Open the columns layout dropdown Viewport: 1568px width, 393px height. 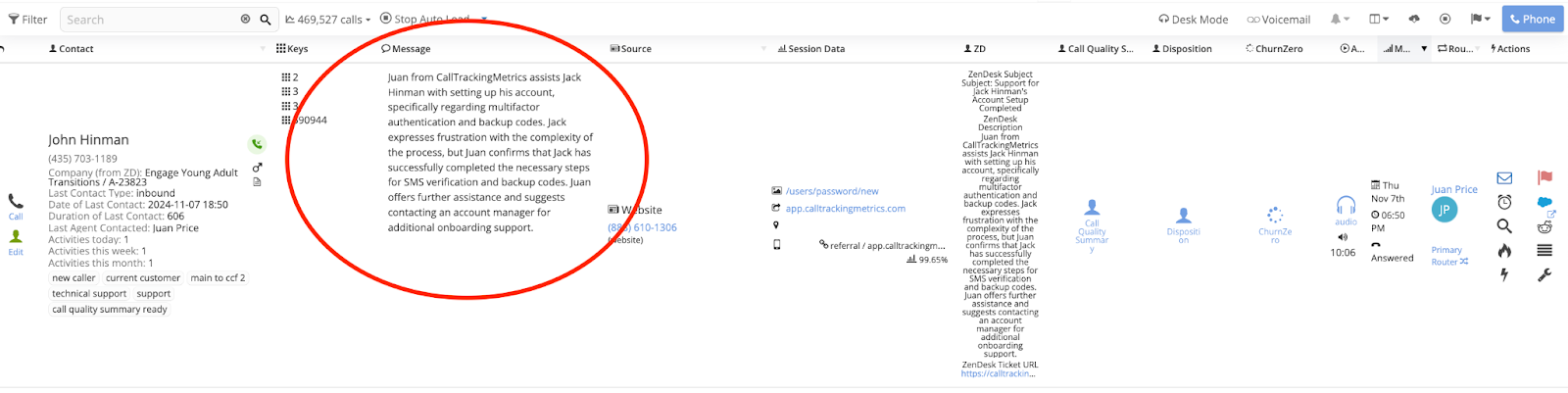(x=1379, y=19)
